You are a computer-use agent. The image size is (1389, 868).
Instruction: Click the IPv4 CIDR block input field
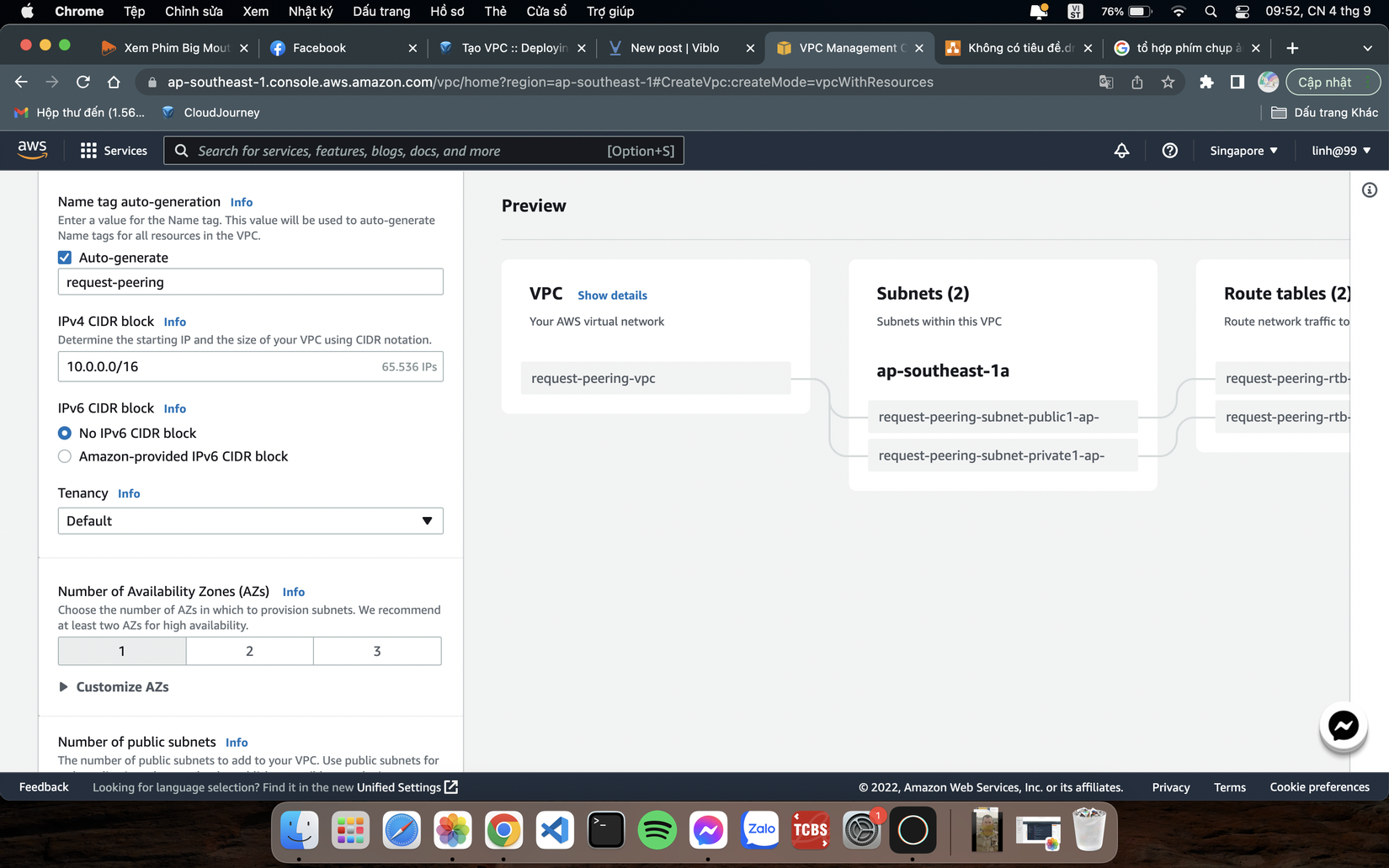(x=250, y=366)
